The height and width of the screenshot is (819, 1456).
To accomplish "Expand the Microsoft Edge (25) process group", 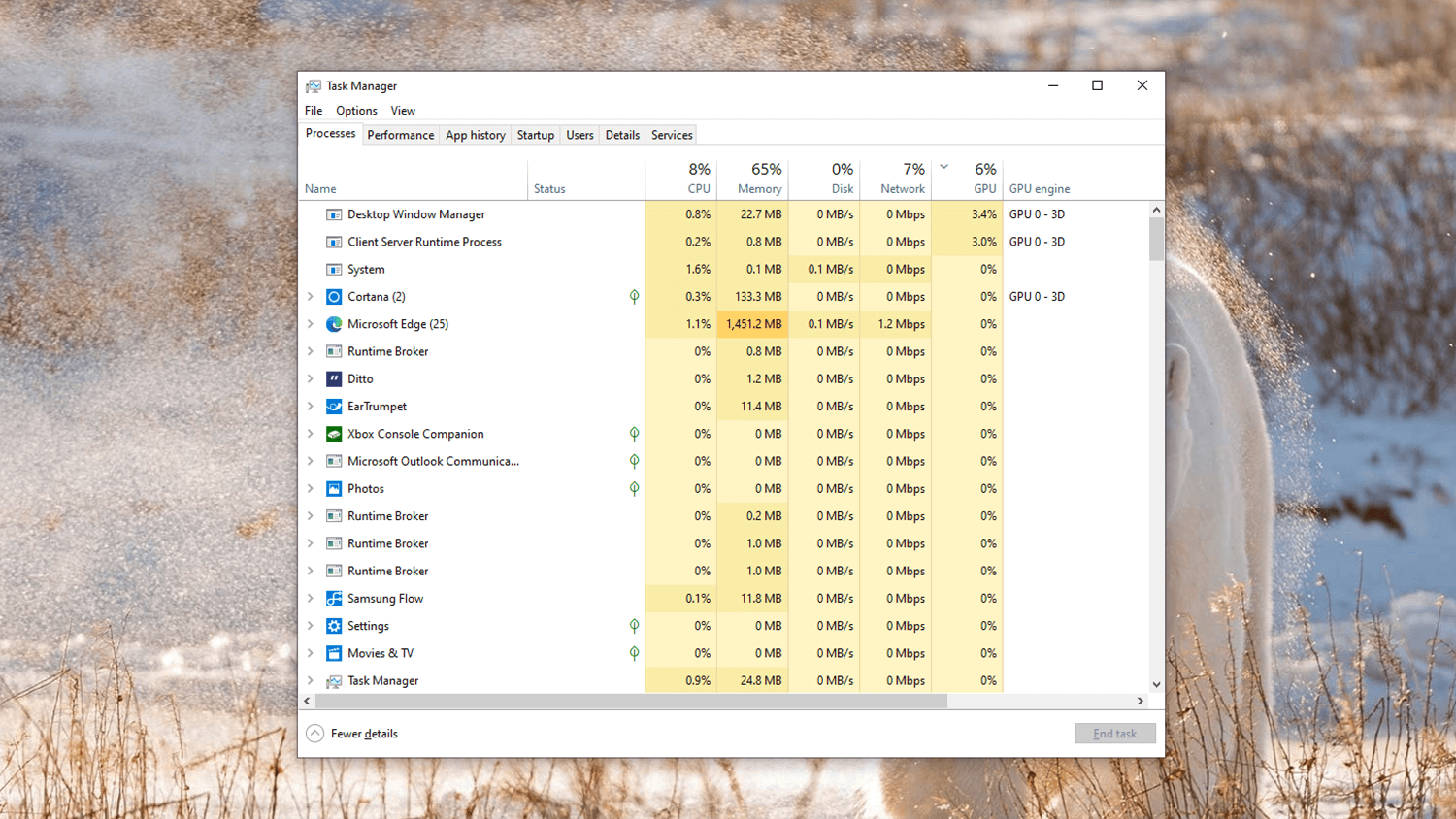I will [311, 324].
